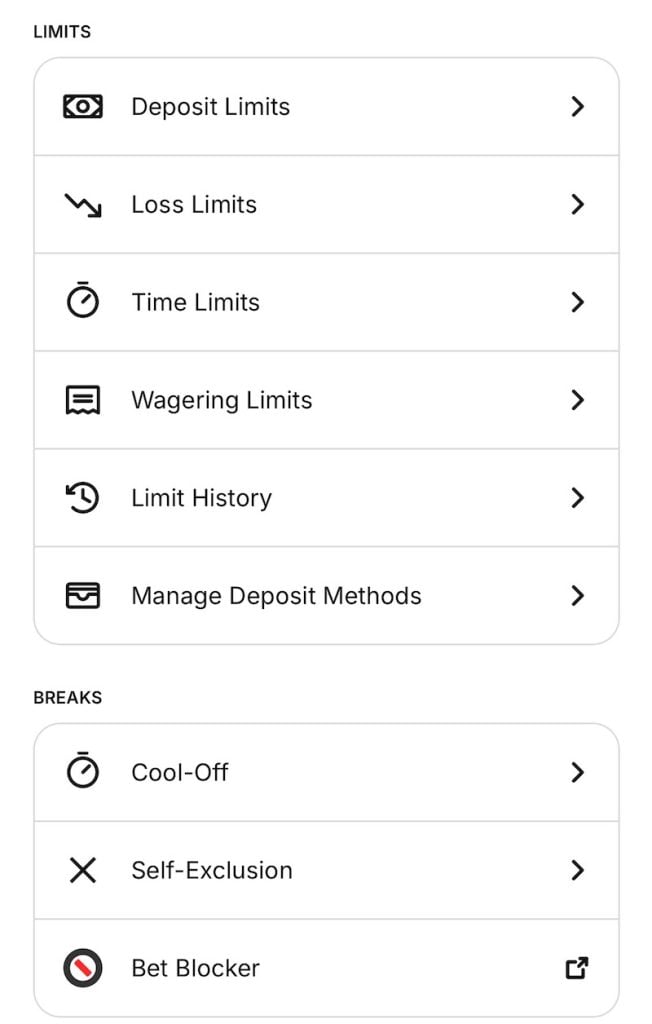Click the Manage Deposit Methods wallet icon
This screenshot has height=1024, width=652.
click(82, 596)
